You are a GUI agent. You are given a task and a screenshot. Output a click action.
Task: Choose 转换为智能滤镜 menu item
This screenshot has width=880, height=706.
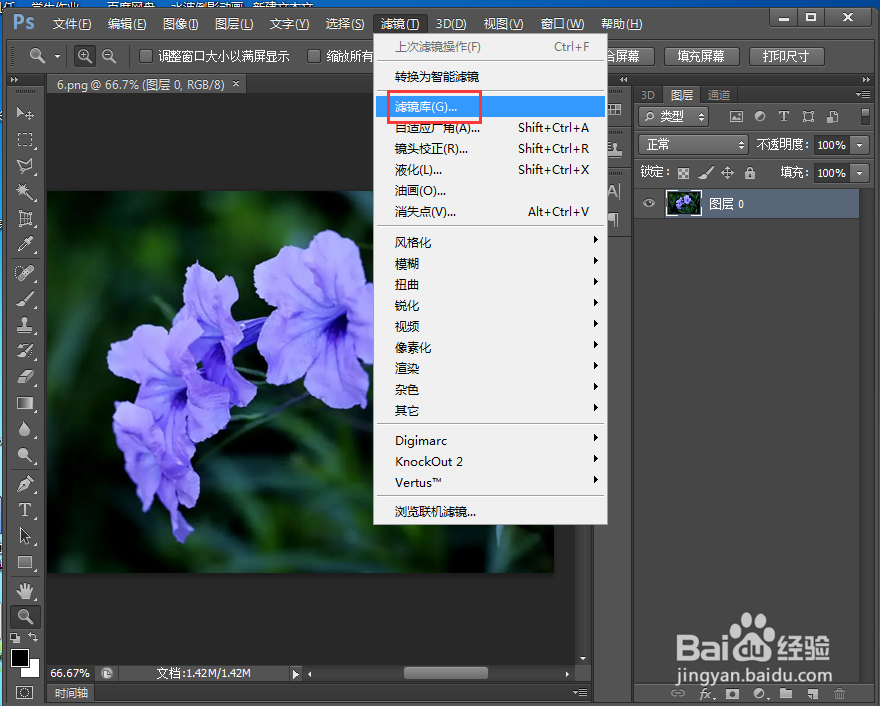[490, 76]
